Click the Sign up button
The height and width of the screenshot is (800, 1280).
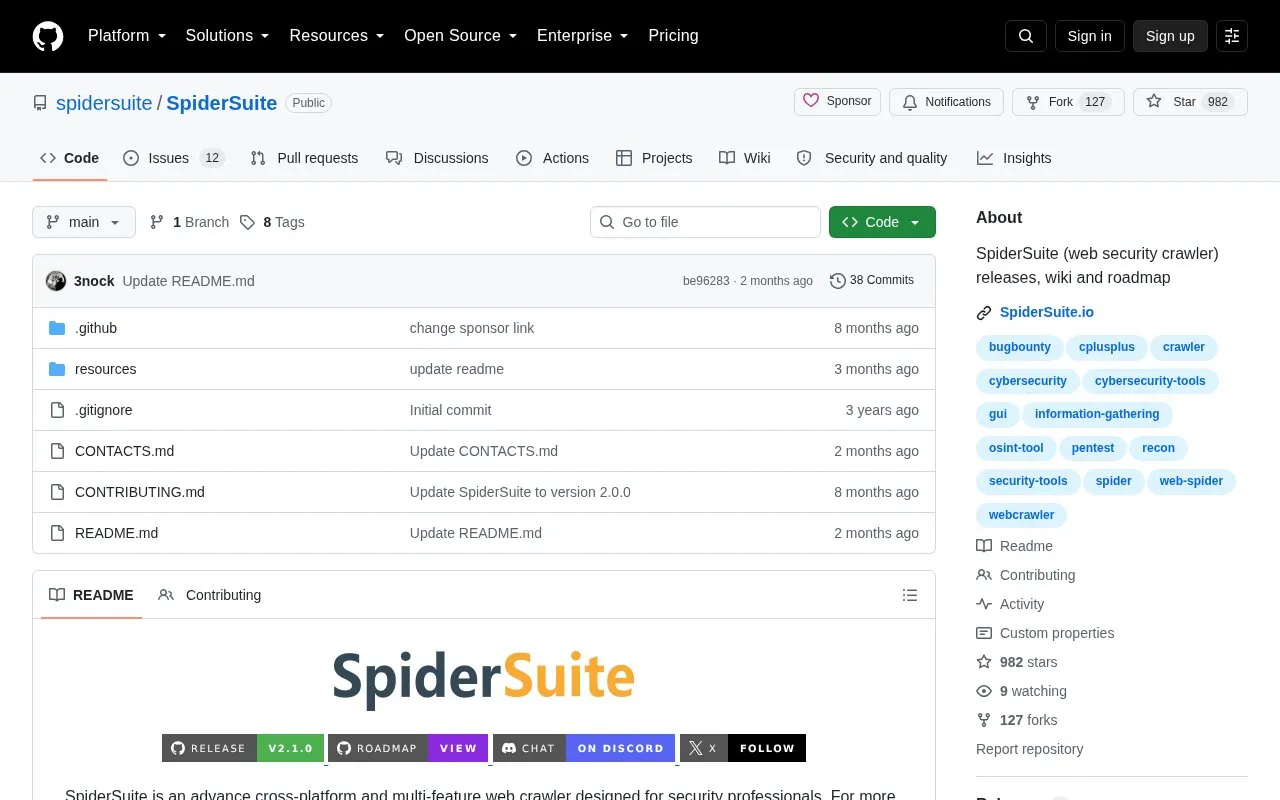point(1170,36)
